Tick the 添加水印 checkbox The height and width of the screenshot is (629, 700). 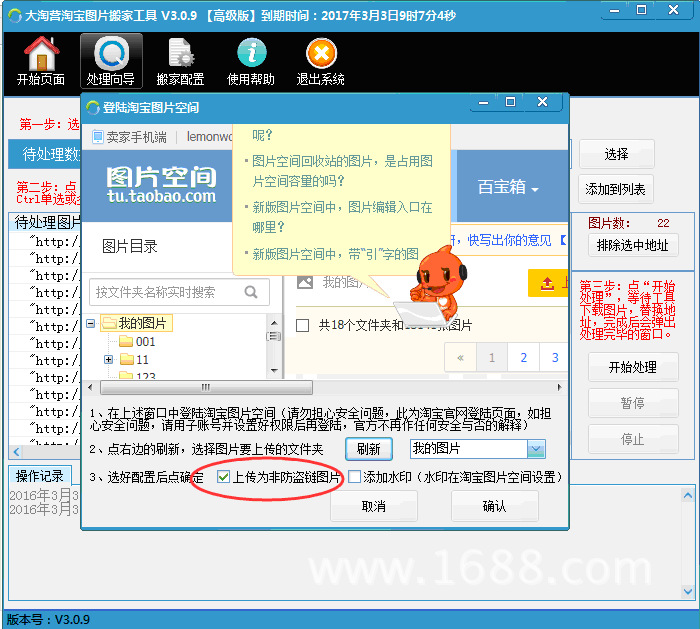coord(354,477)
